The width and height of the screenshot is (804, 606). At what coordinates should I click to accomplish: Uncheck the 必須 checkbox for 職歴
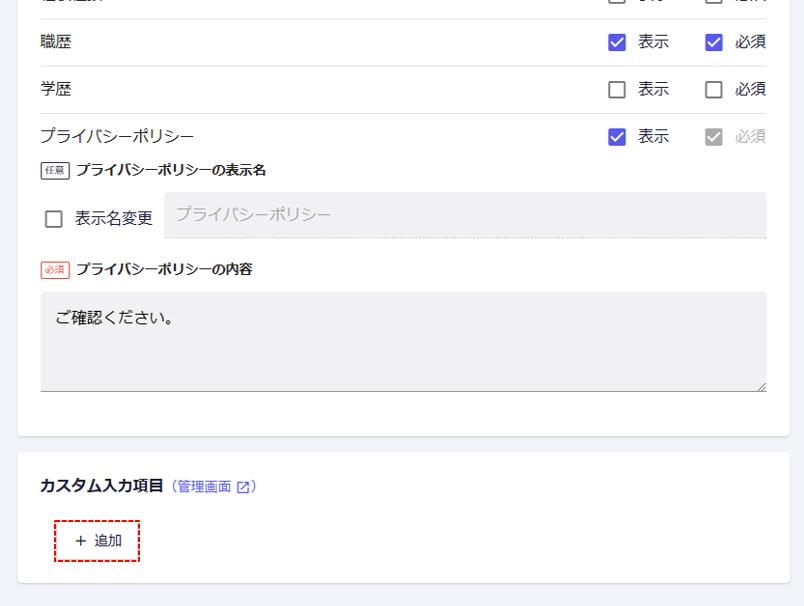point(713,42)
